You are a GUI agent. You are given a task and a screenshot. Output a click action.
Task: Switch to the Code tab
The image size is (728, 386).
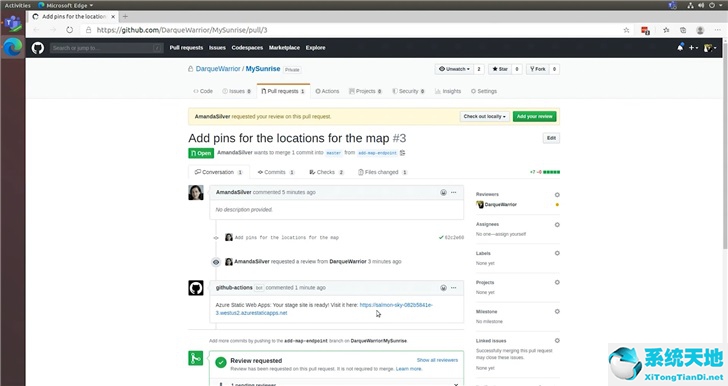point(203,91)
